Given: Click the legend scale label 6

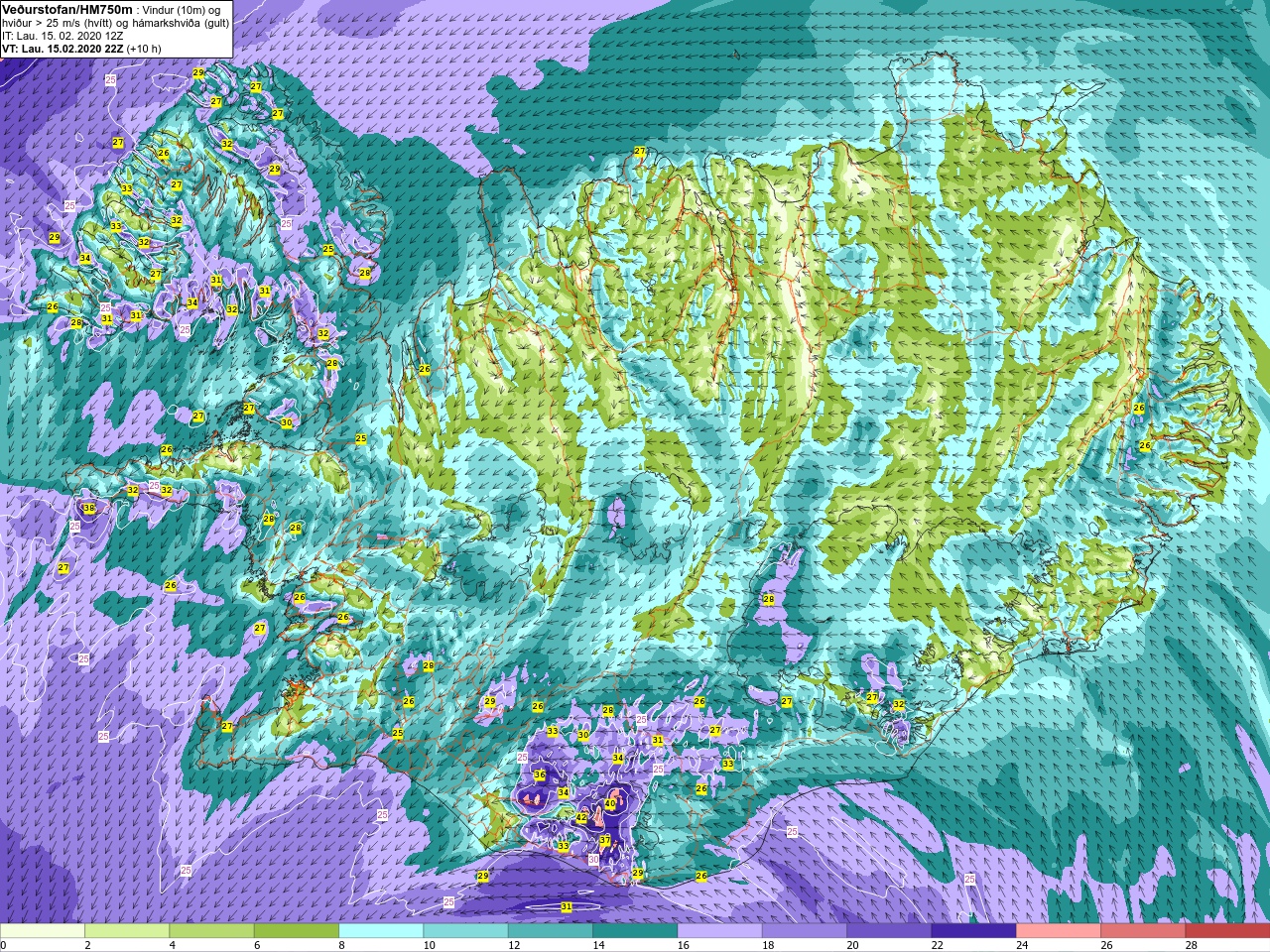Looking at the screenshot, I should click(x=257, y=945).
